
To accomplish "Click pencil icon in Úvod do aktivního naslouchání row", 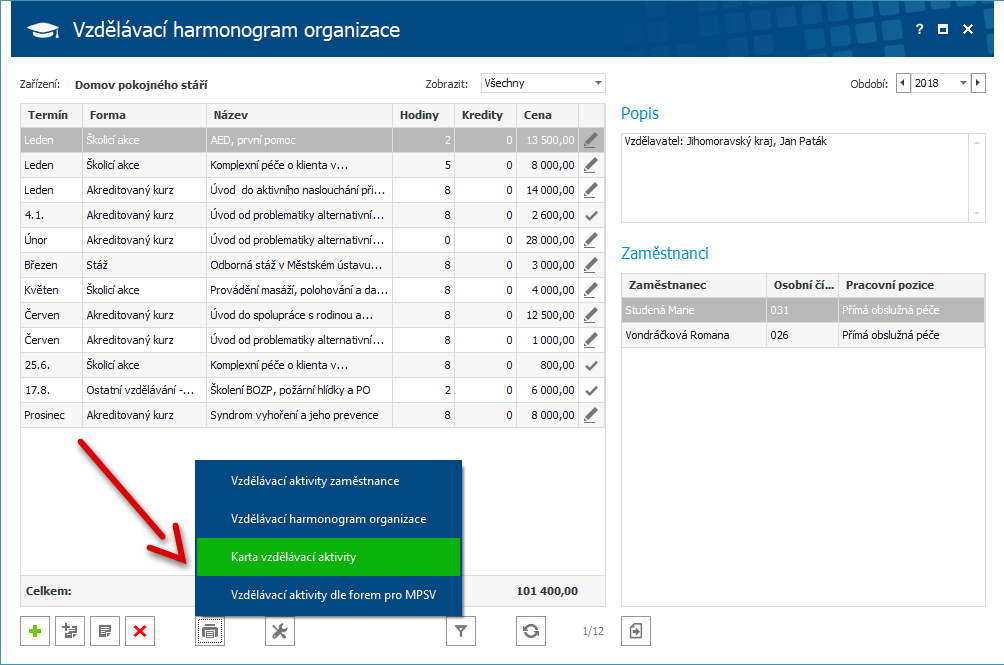I will coord(591,189).
